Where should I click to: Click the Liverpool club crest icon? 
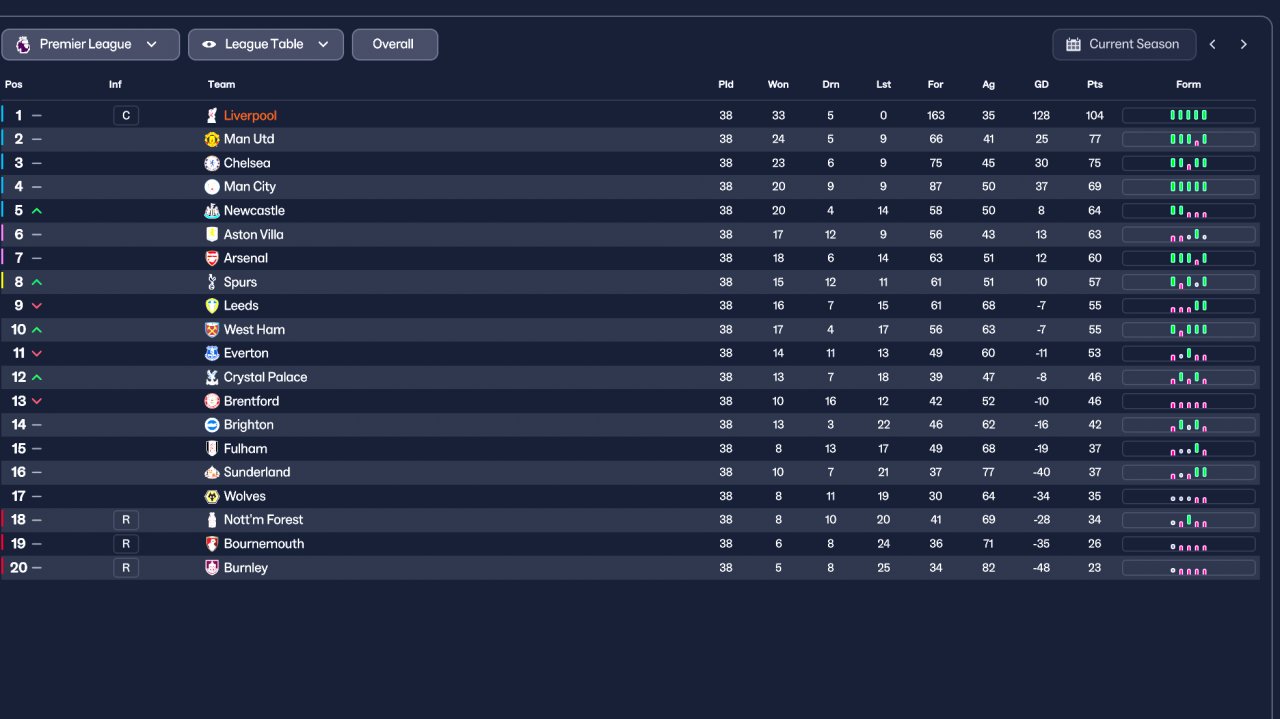coord(212,116)
